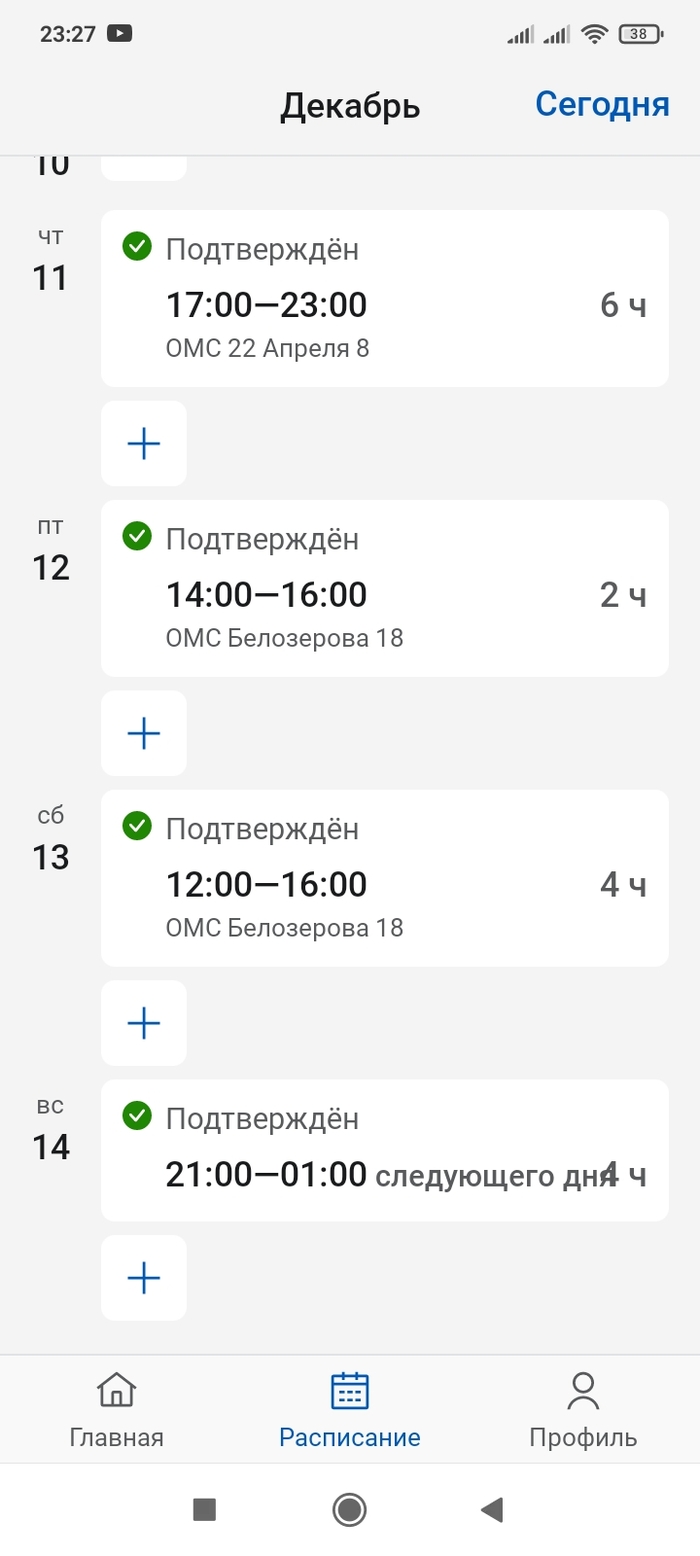Open the 14:00—16:00 shift on Friday
This screenshot has height=1556, width=700.
(x=384, y=589)
